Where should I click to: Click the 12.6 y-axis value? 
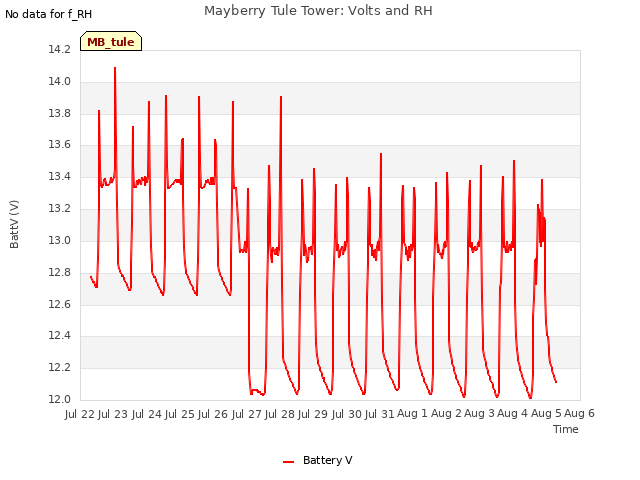tap(60, 304)
